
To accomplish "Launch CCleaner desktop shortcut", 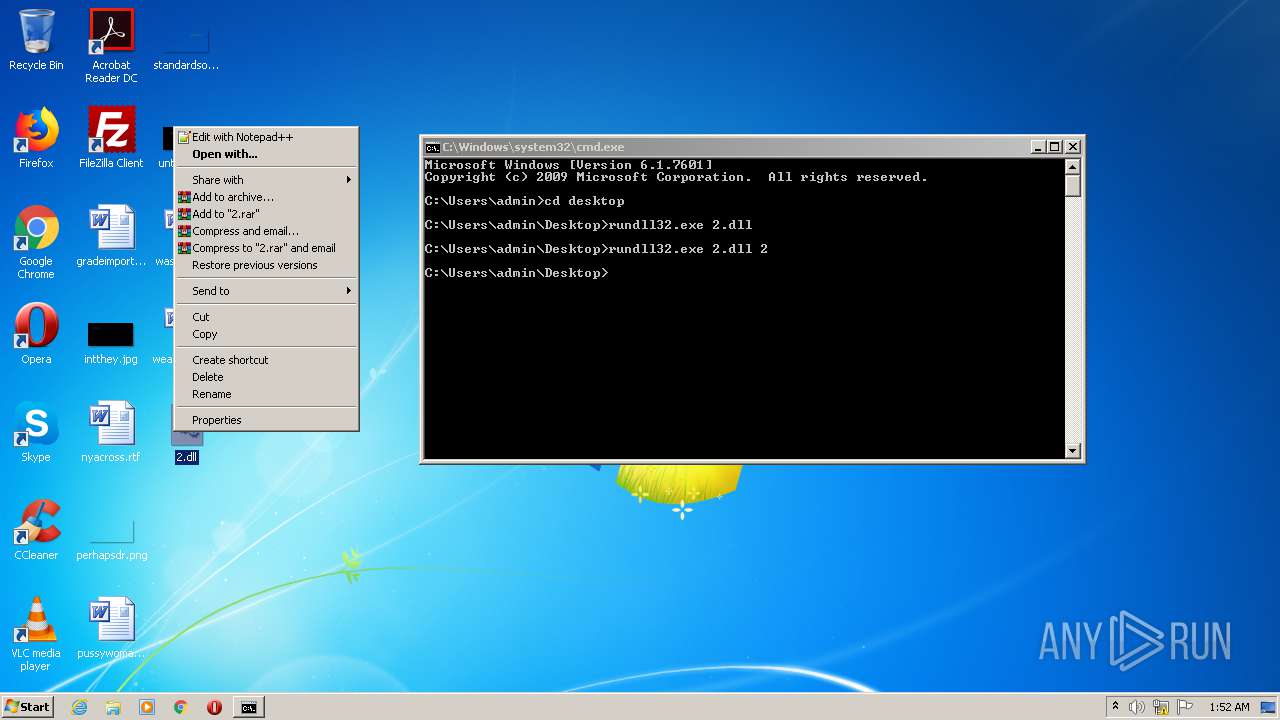I will [x=36, y=530].
